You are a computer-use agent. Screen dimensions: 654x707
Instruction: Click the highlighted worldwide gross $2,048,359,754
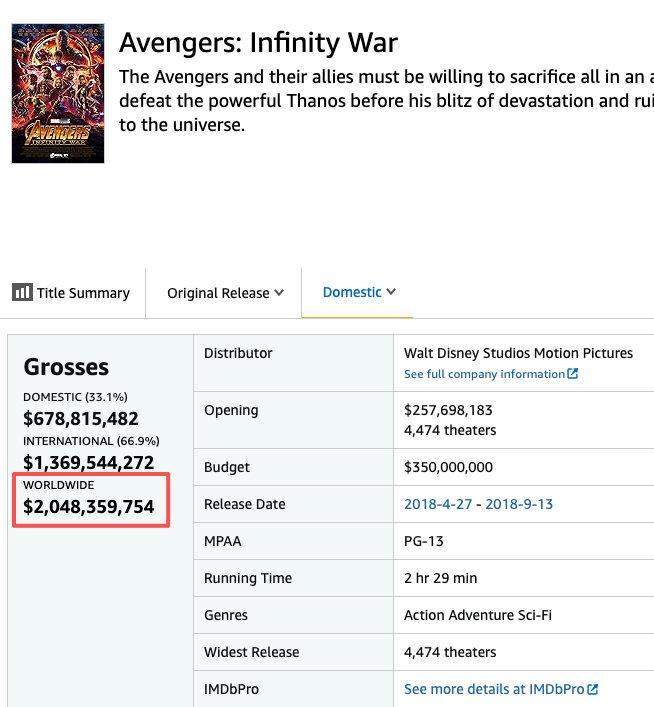point(89,506)
